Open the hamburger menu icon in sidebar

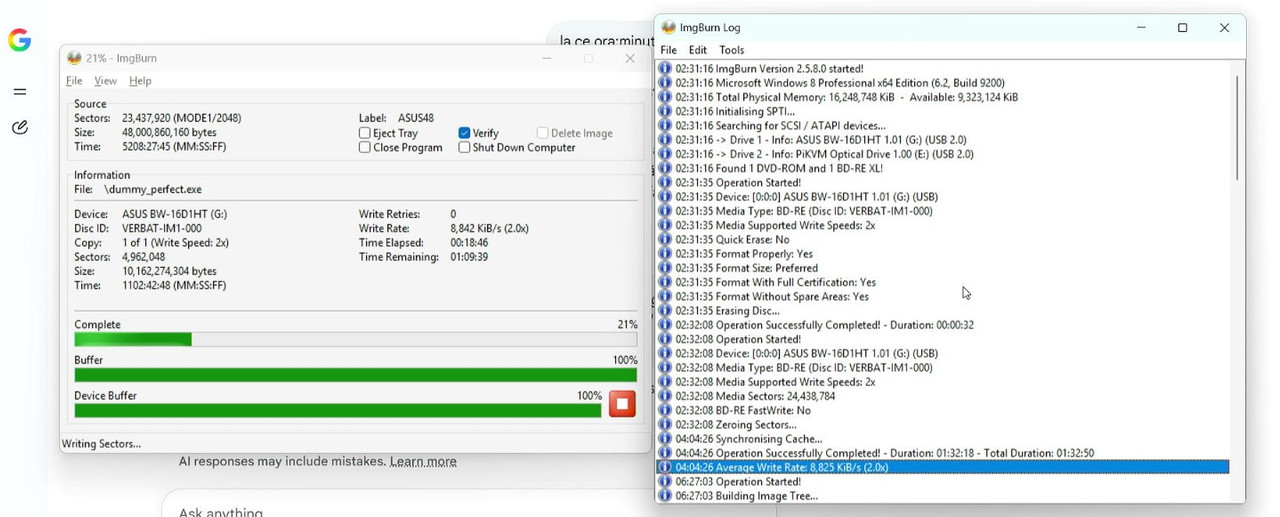[x=19, y=92]
